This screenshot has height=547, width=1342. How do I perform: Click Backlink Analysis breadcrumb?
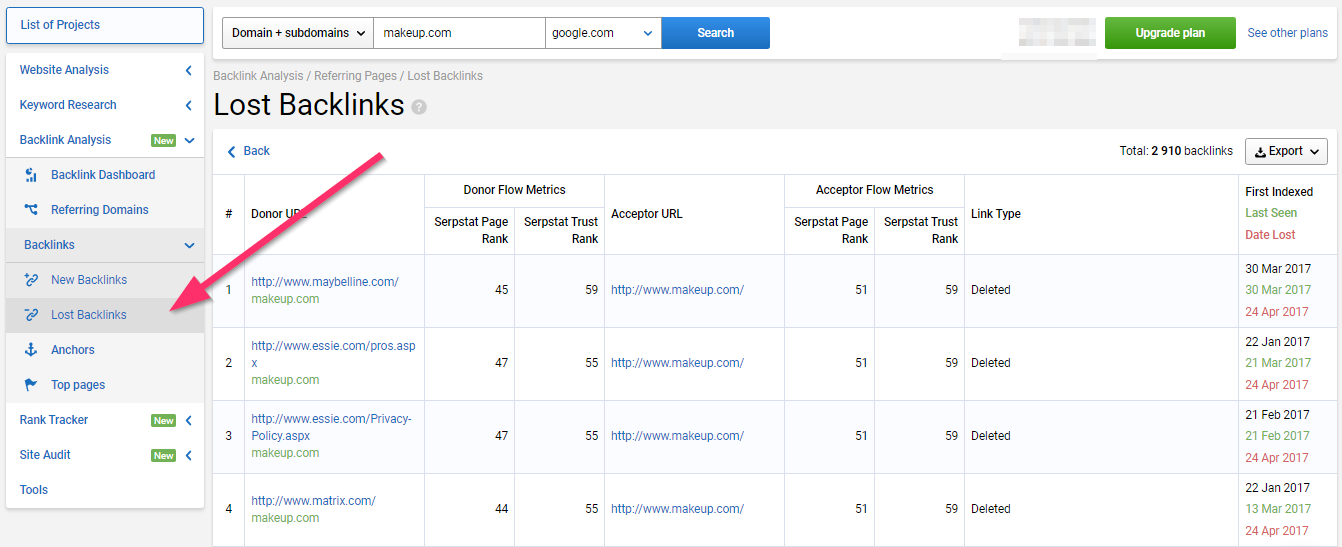click(x=258, y=76)
